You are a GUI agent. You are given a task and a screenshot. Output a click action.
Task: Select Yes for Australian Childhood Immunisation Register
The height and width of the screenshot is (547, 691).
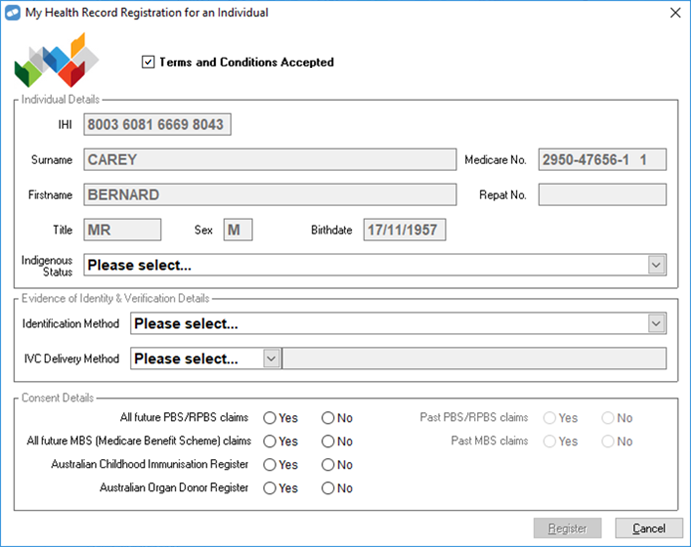click(x=270, y=465)
